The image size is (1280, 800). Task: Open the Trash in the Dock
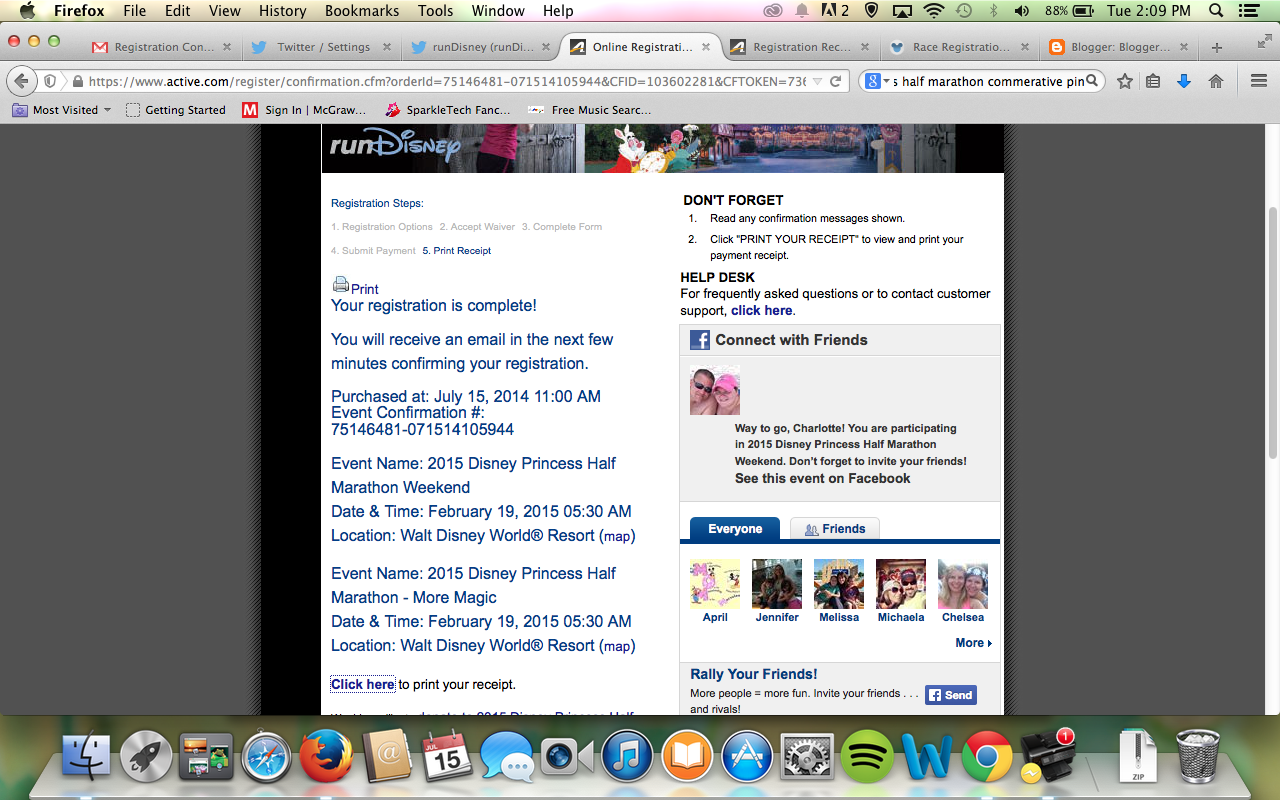click(1197, 757)
